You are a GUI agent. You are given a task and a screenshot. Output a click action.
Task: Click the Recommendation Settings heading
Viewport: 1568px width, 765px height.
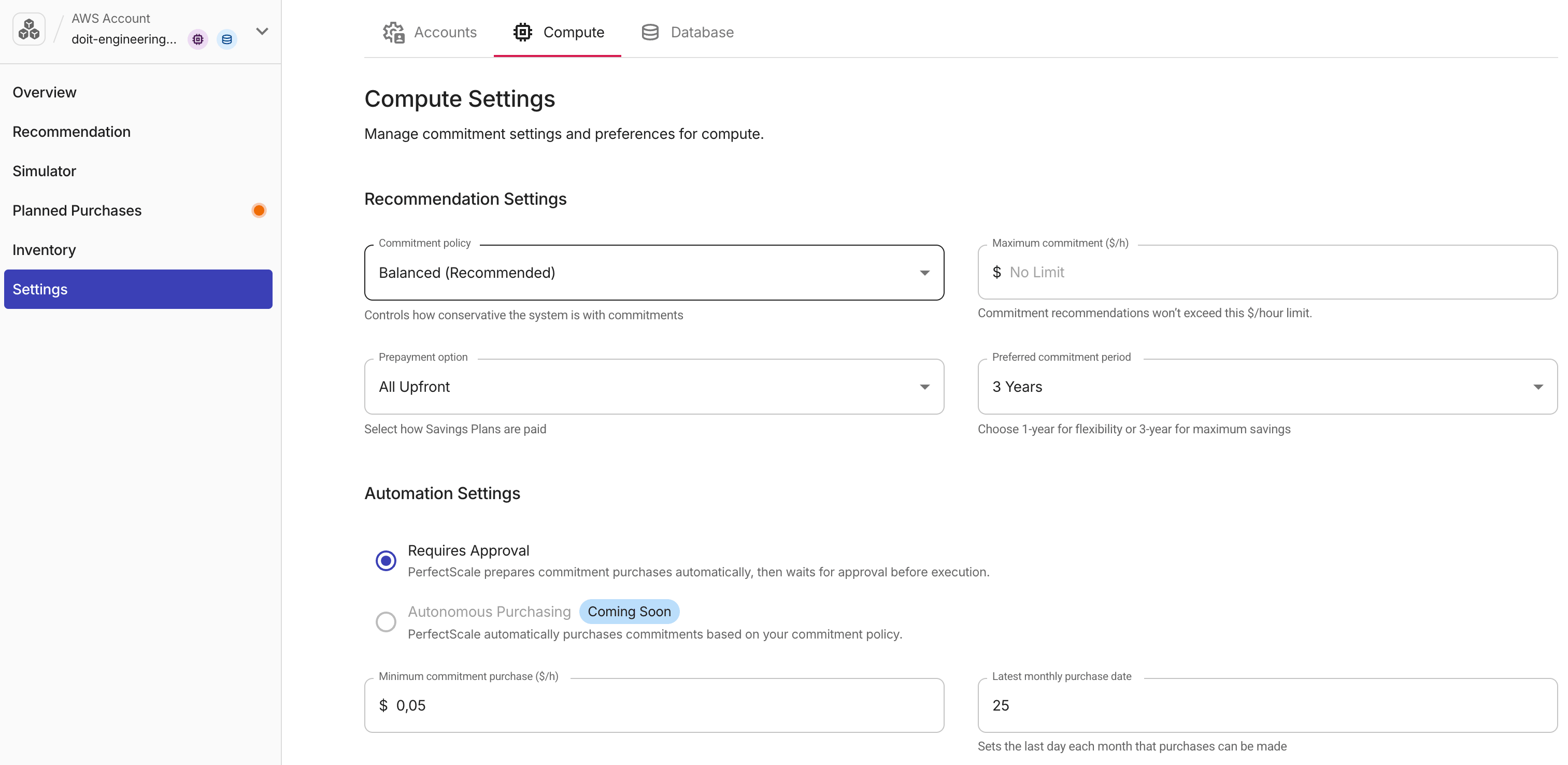coord(465,199)
